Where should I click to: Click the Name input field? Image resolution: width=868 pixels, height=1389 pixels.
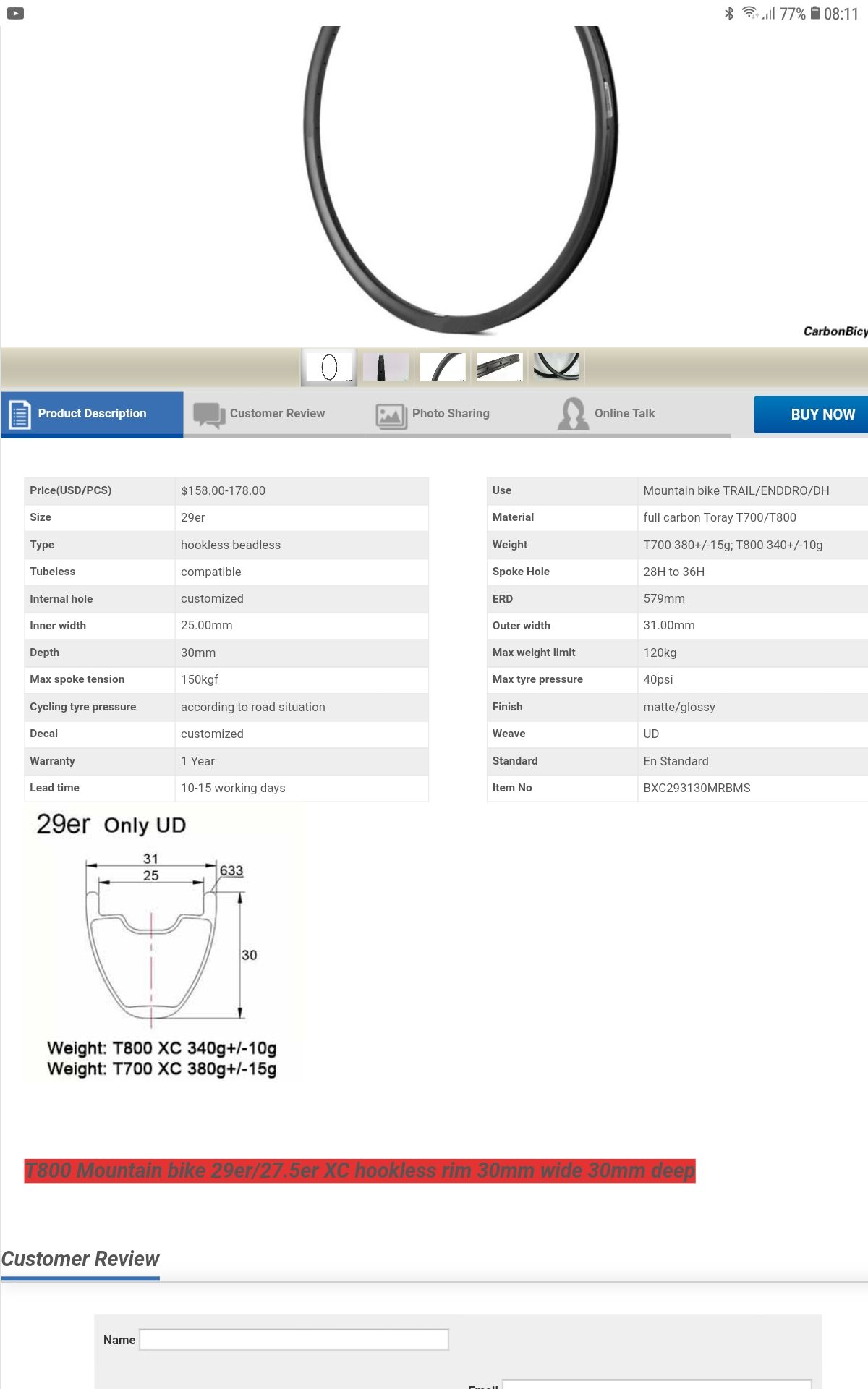(294, 1340)
